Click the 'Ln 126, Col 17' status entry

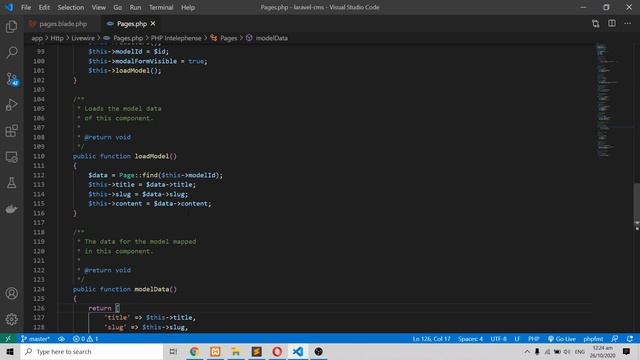click(431, 339)
